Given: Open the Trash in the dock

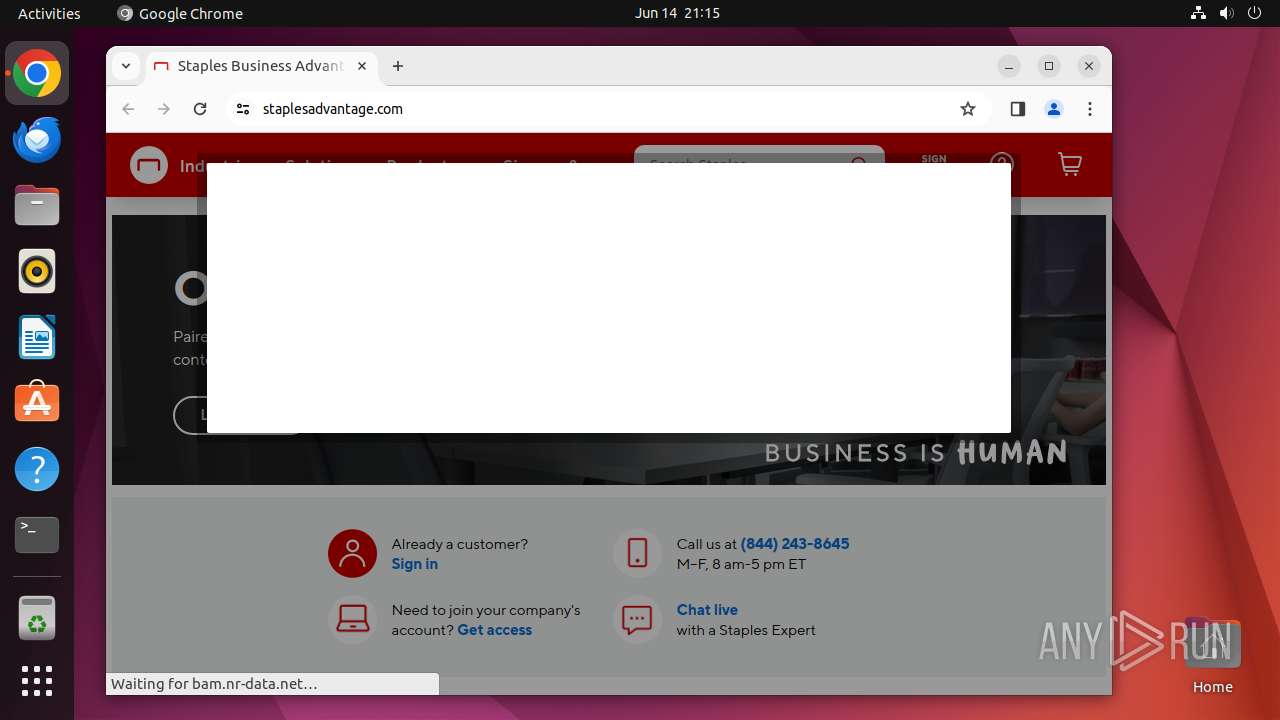Looking at the screenshot, I should click(x=37, y=618).
